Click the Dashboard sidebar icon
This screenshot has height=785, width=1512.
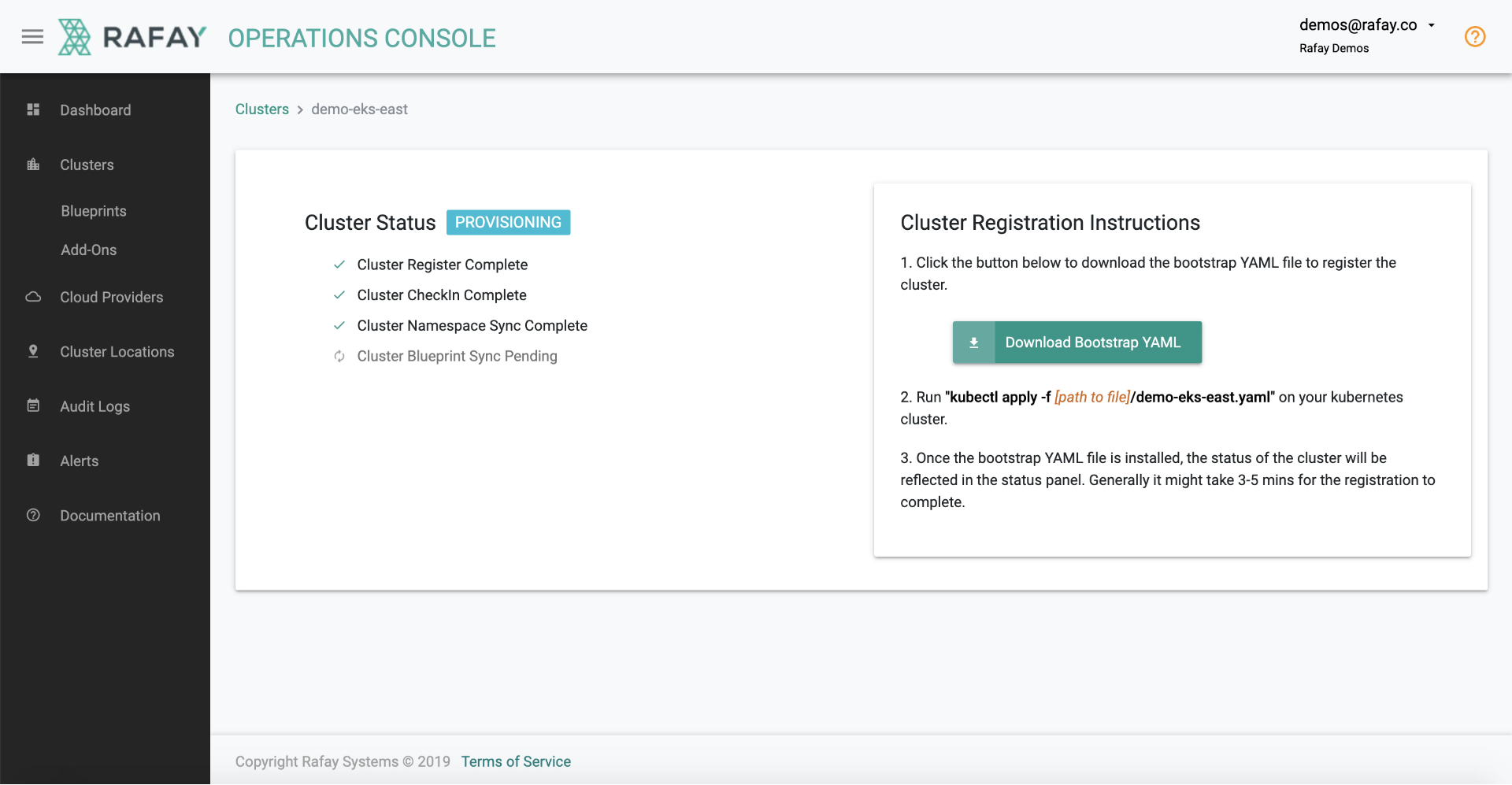33,109
